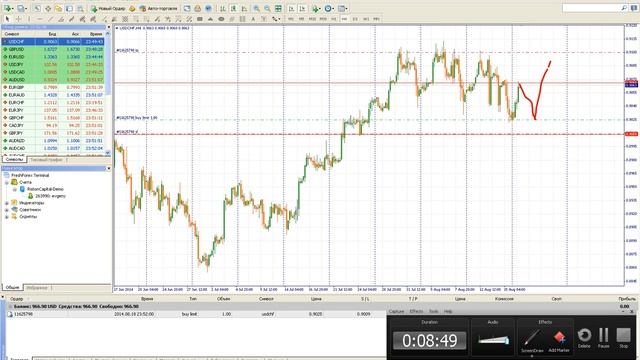Switch timeframe to M1 button
The width and height of the screenshot is (640, 360).
[x=291, y=19]
